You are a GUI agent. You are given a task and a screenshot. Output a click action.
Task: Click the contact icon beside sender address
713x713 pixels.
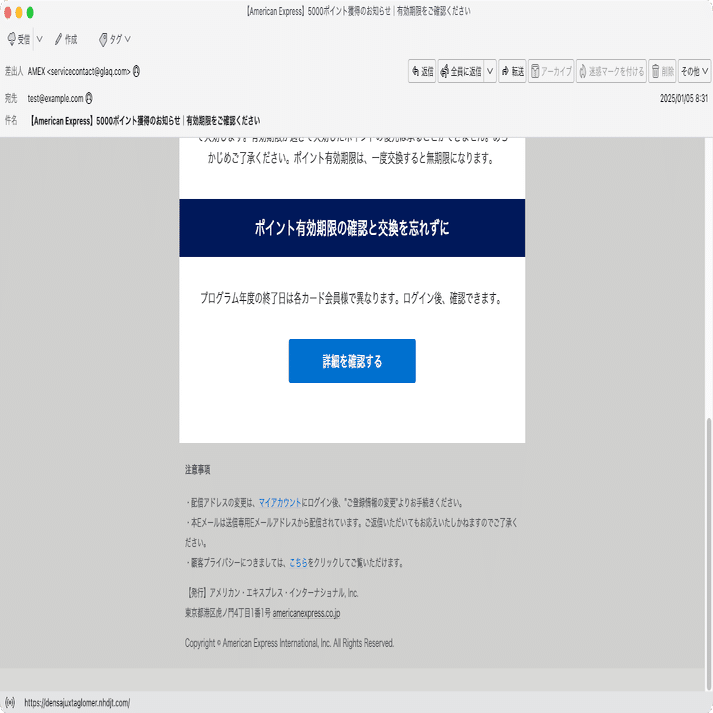click(136, 71)
